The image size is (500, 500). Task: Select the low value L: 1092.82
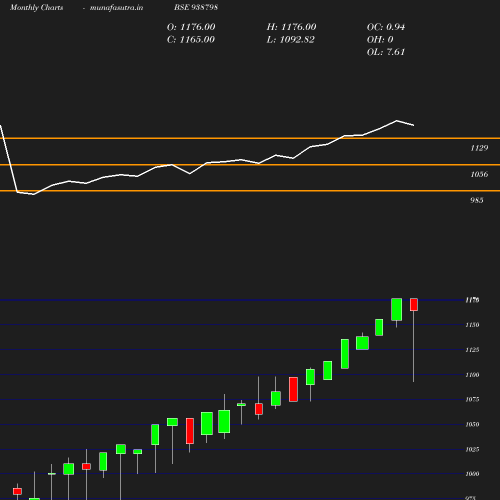[290, 40]
